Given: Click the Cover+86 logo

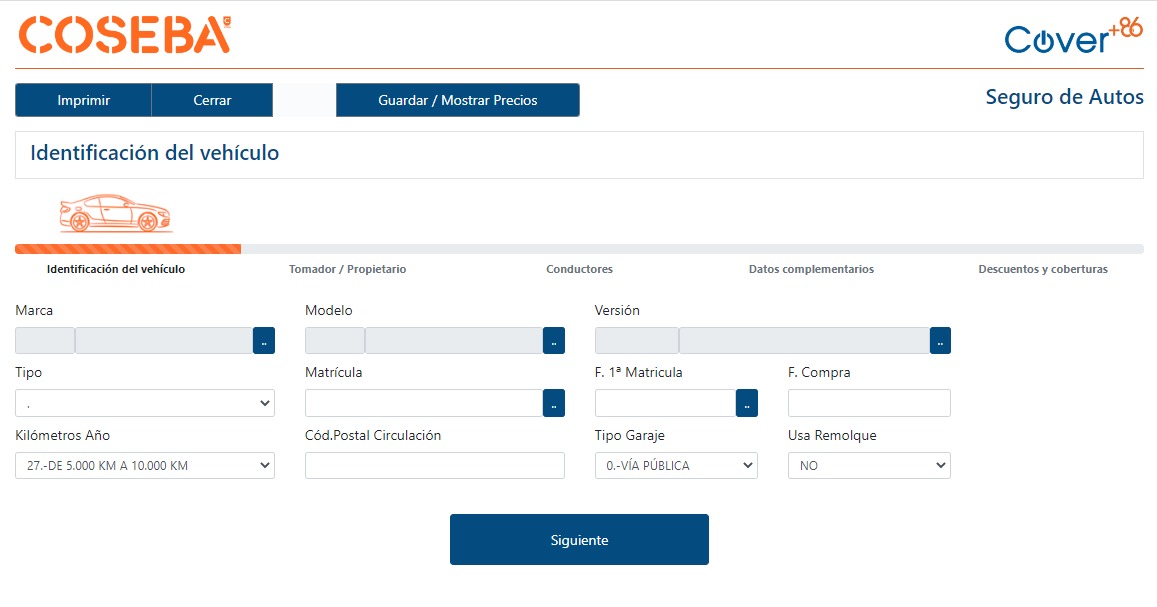Looking at the screenshot, I should tap(1073, 36).
